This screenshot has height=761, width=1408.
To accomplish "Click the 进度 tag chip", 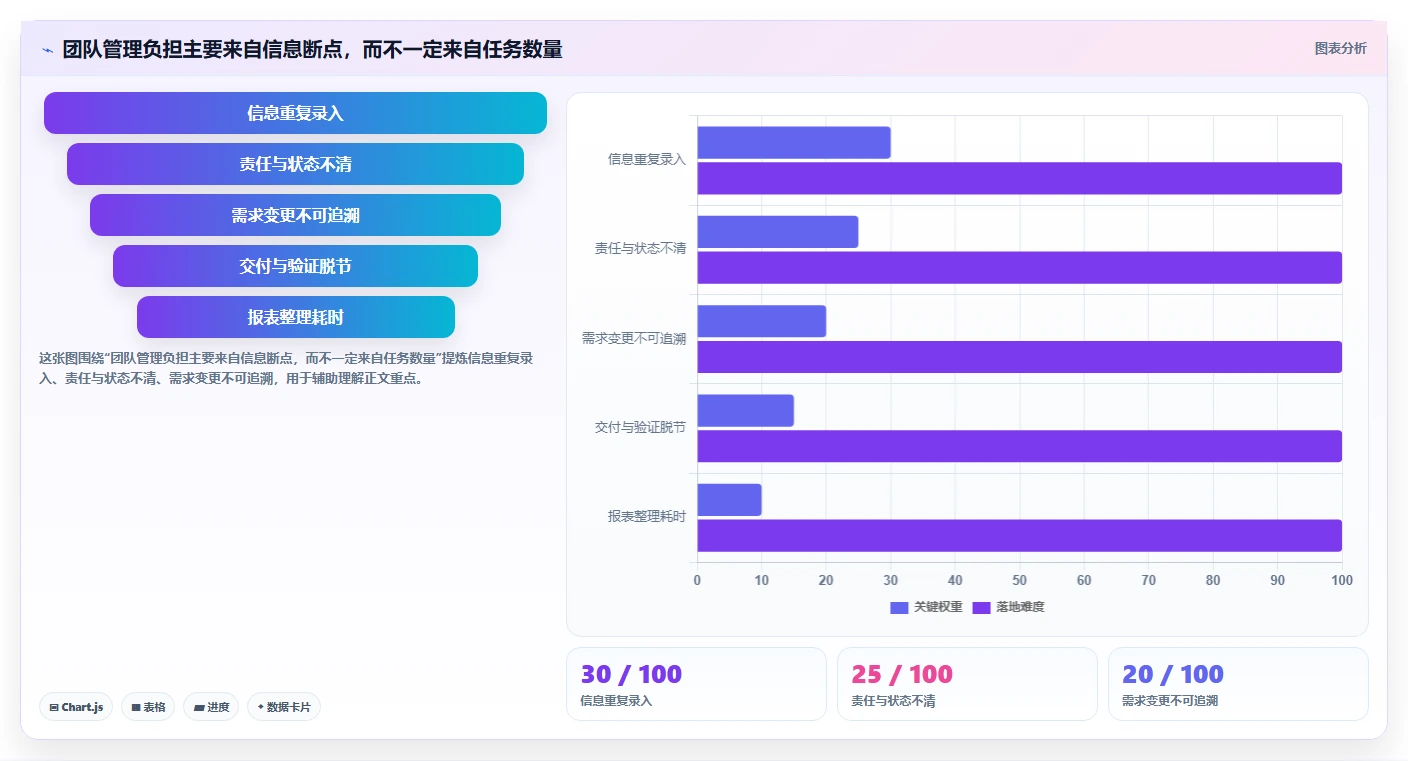I will (x=211, y=707).
